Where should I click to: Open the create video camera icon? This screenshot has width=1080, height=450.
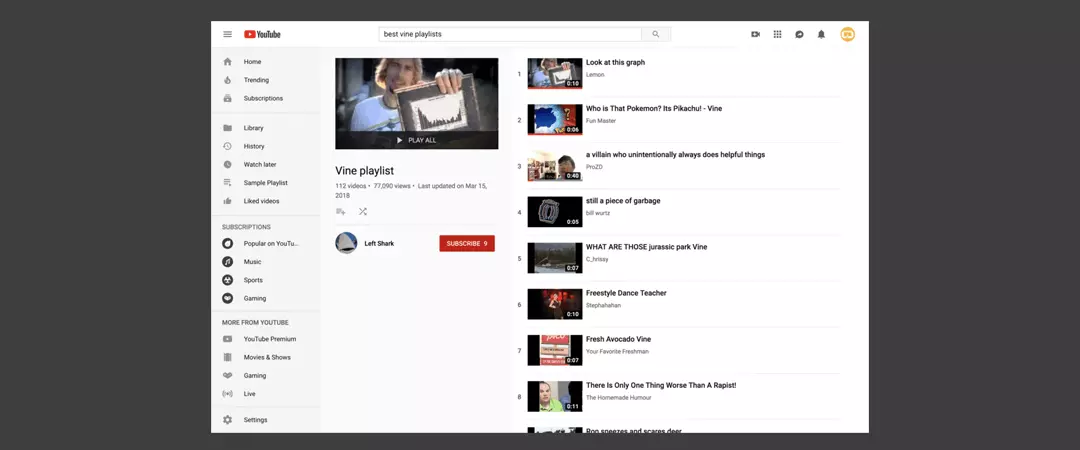(x=755, y=34)
